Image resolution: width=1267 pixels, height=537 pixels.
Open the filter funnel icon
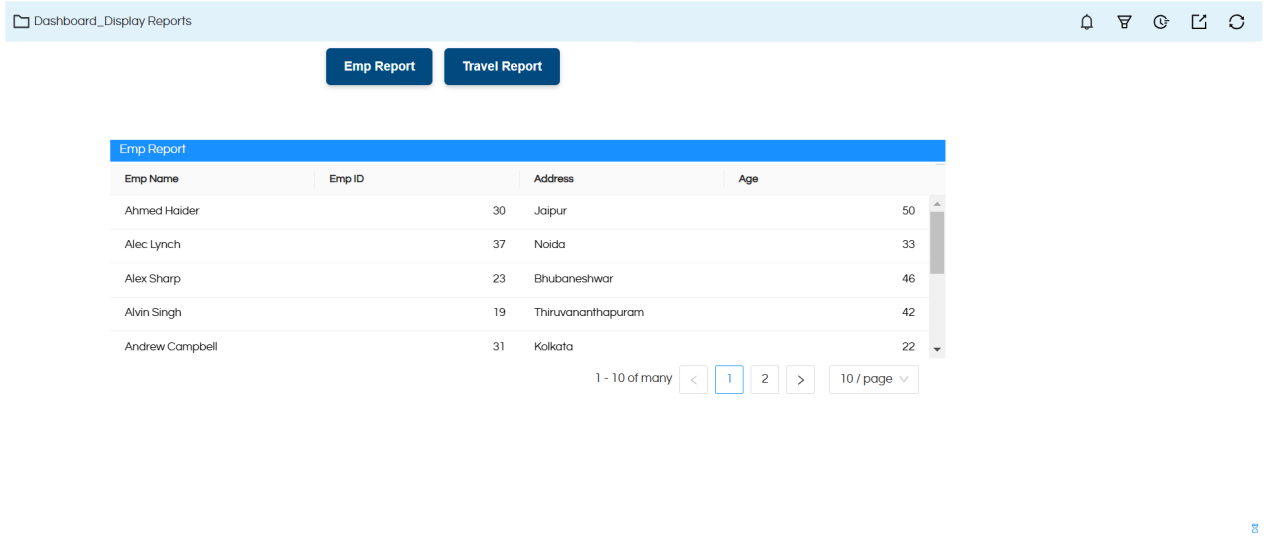click(x=1124, y=21)
